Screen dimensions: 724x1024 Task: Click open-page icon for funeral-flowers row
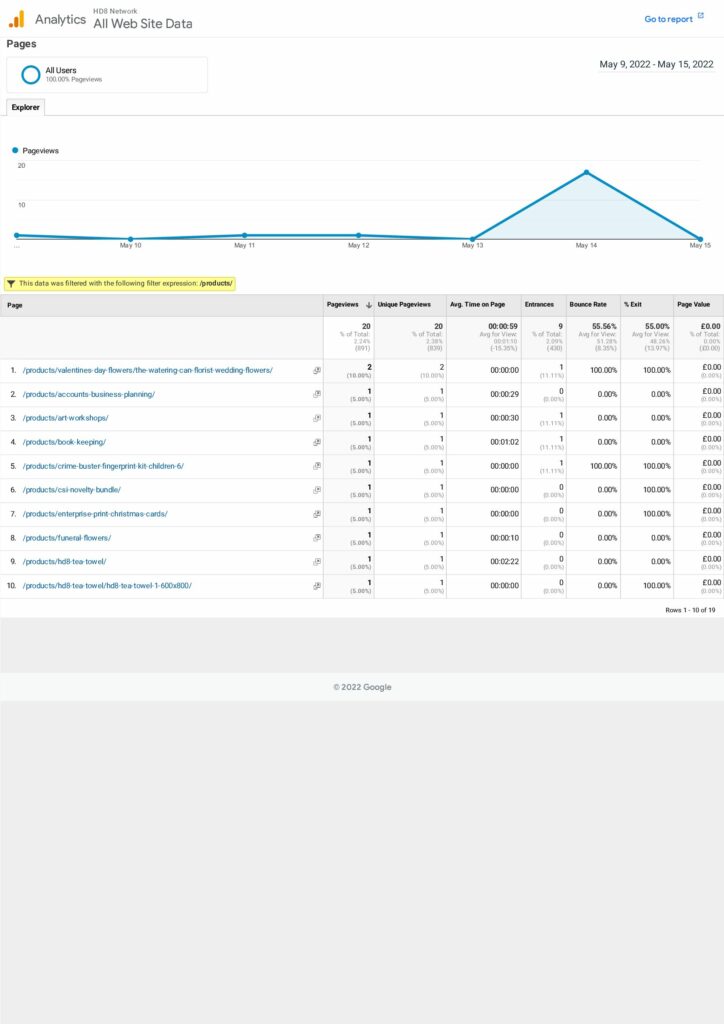pos(317,538)
